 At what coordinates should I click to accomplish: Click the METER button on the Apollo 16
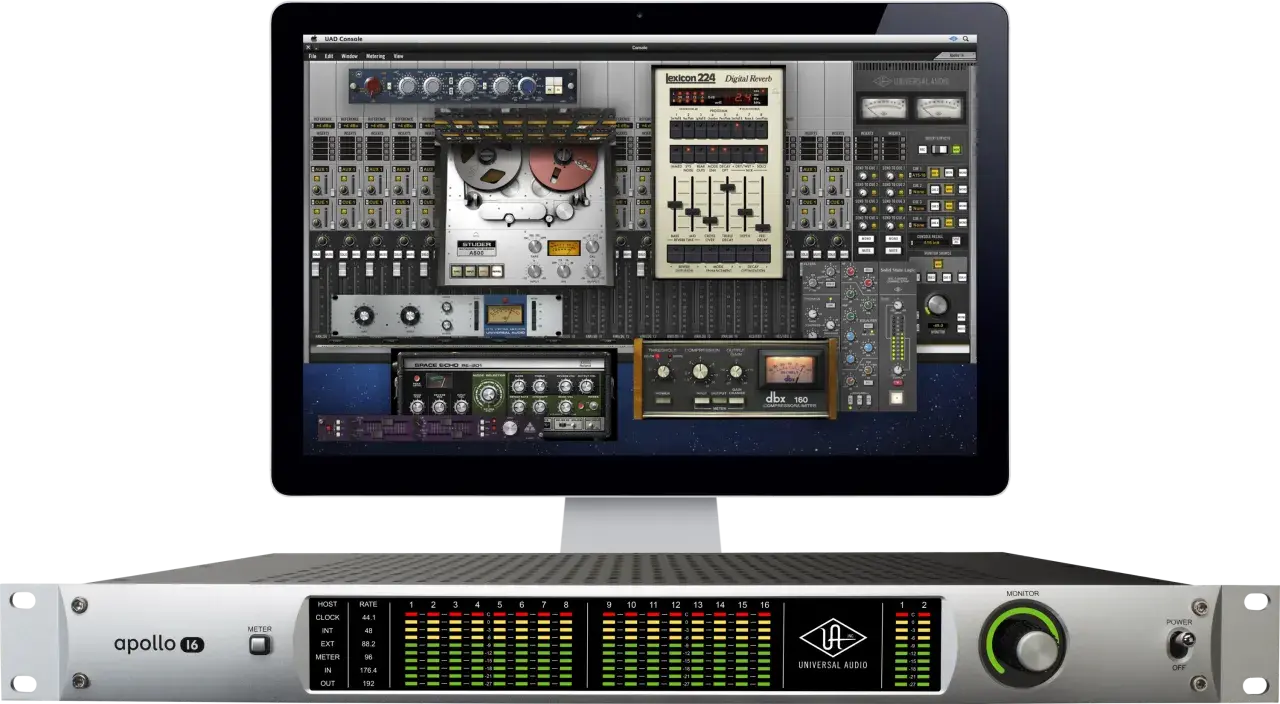(260, 645)
